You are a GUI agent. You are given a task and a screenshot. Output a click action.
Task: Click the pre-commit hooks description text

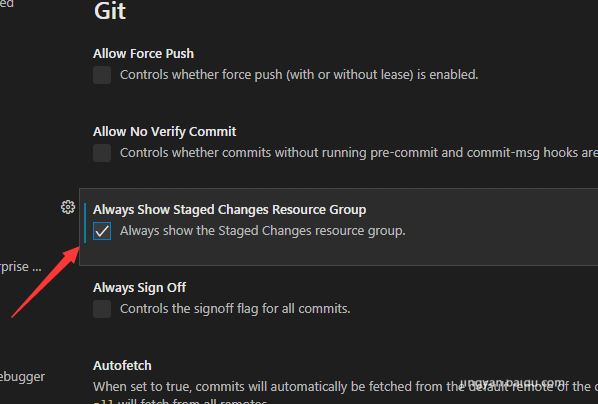point(359,153)
